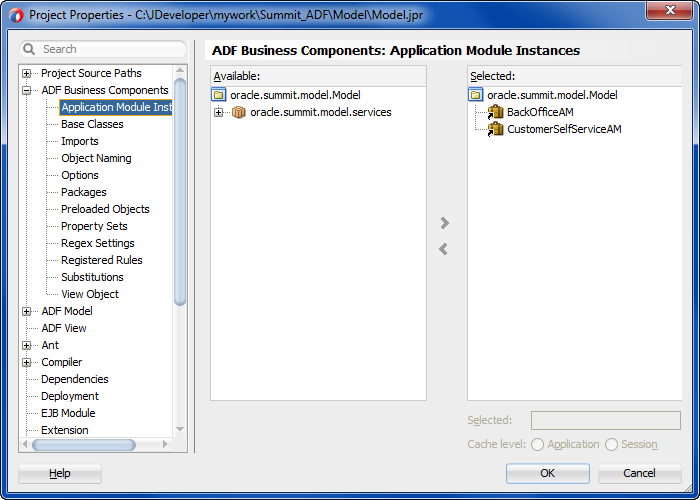Select the Extension category
The height and width of the screenshot is (500, 700).
coord(65,430)
